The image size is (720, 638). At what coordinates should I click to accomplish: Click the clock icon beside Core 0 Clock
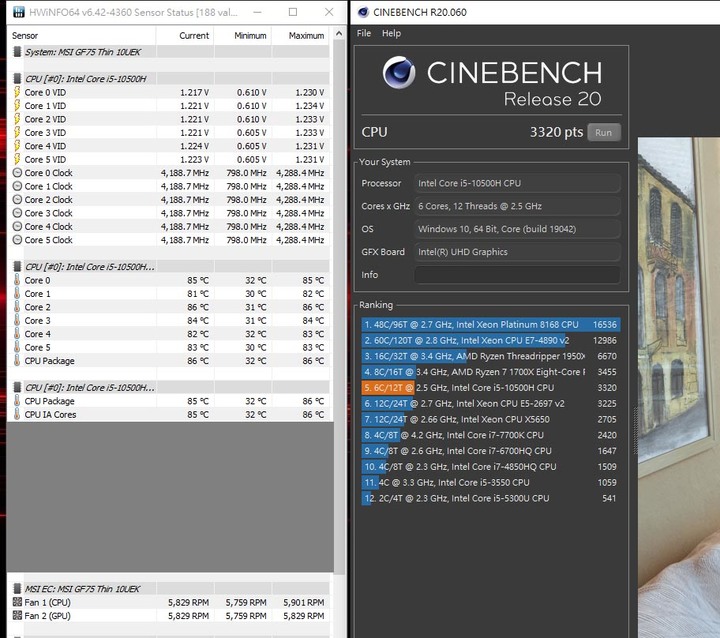pyautogui.click(x=17, y=173)
